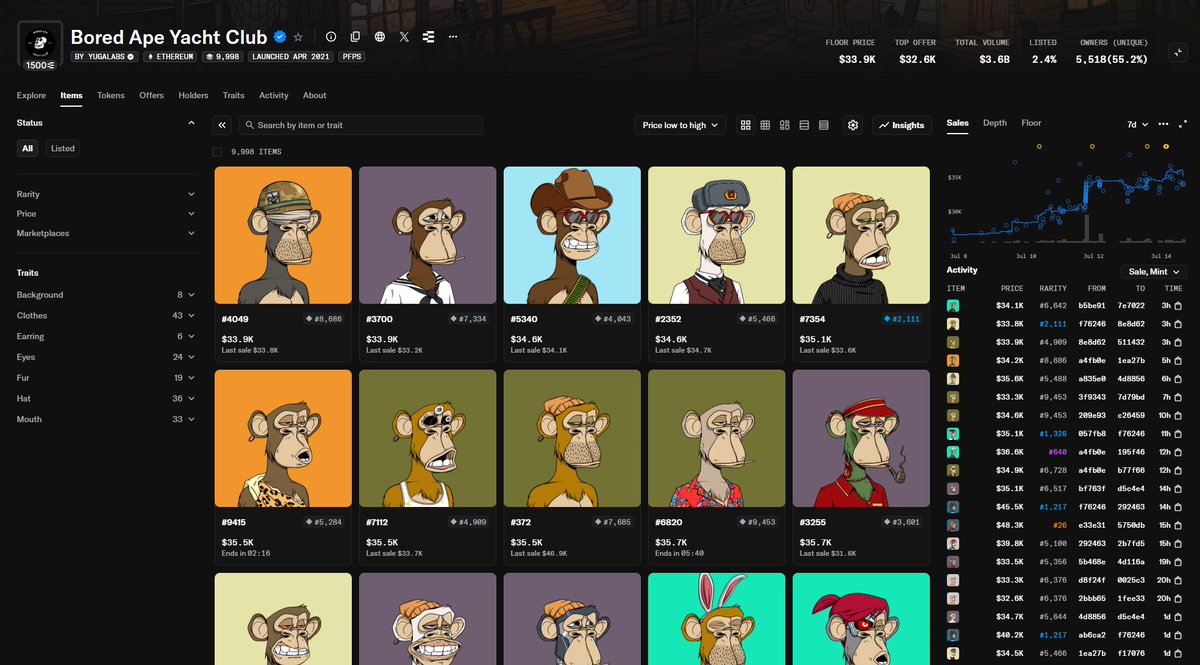This screenshot has height=665, width=1200.
Task: Switch the chart to the Floor tab
Action: click(1031, 123)
